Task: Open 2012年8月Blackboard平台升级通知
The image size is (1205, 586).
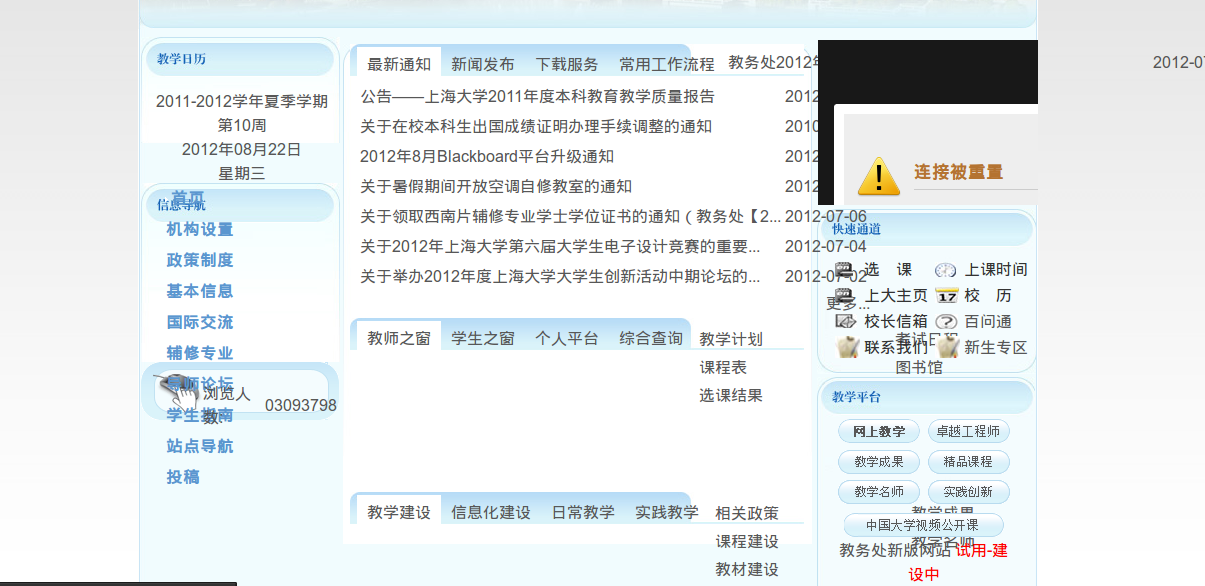Action: [487, 157]
